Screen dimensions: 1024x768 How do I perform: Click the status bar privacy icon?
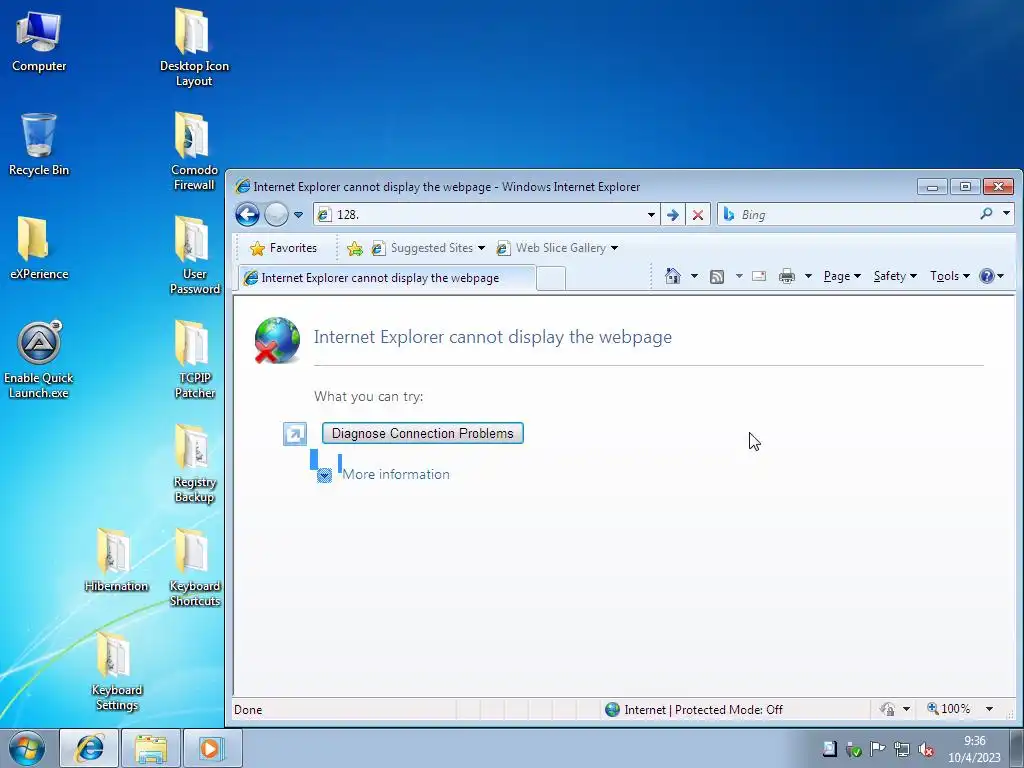(x=887, y=709)
